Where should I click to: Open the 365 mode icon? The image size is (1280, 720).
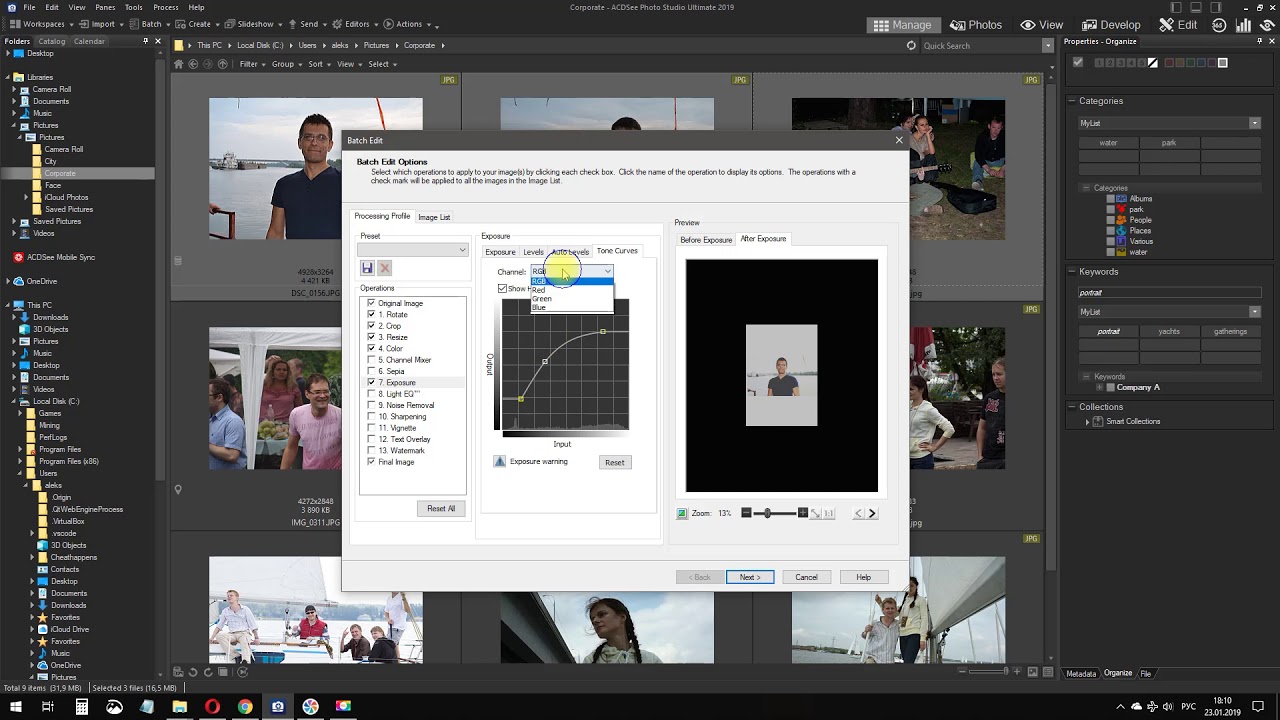pyautogui.click(x=1219, y=25)
